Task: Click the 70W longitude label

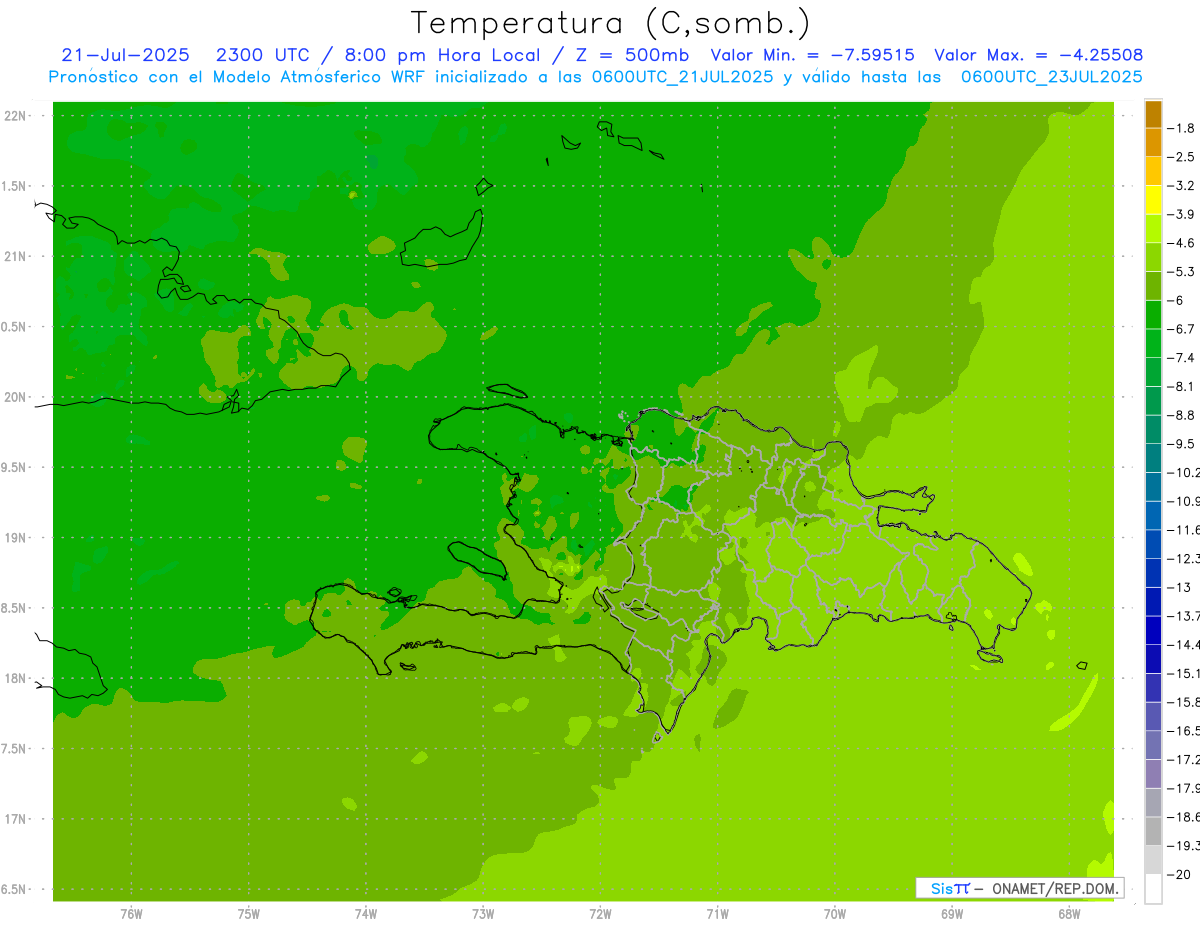Action: (x=835, y=914)
